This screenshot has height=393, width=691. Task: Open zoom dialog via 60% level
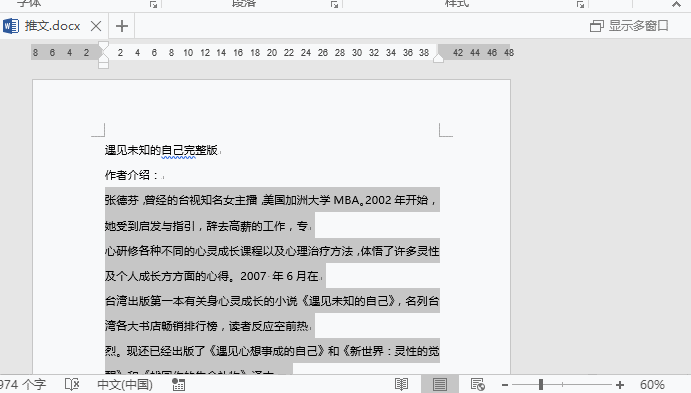point(652,385)
